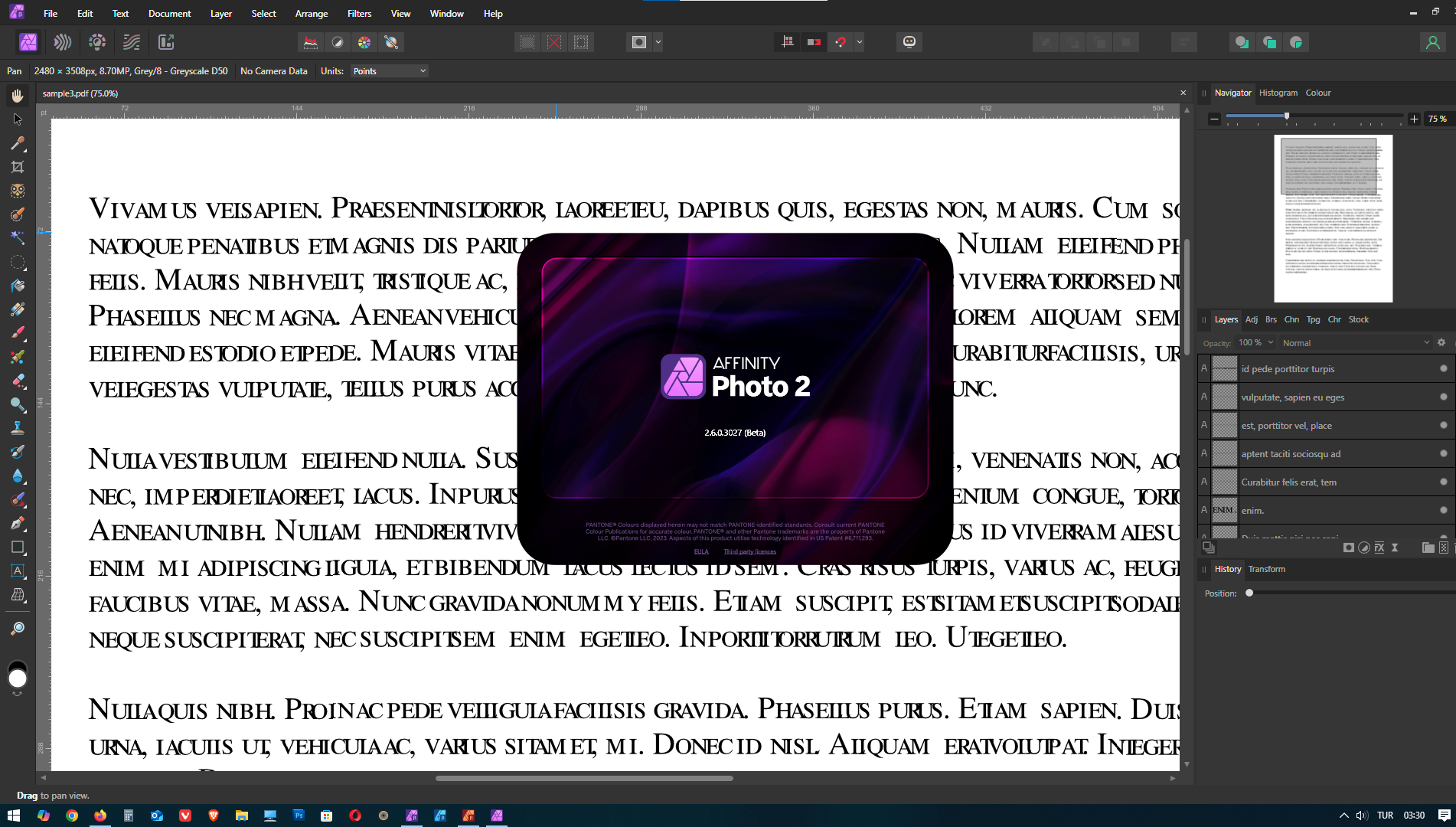Select the Move tool arrow
Viewport: 1456px width, 827px height.
[x=18, y=119]
